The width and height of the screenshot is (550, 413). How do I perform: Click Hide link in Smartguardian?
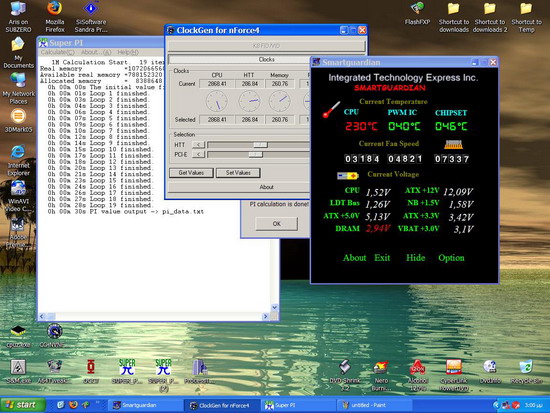(416, 258)
